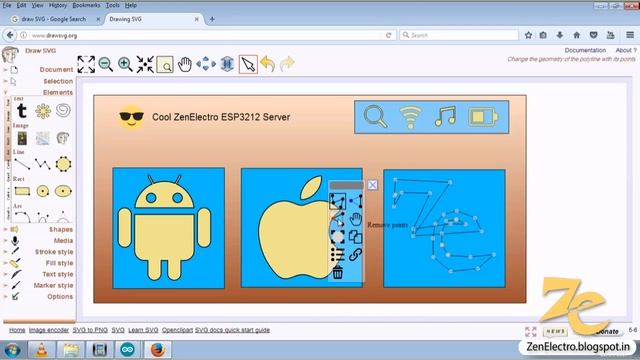
Task: Focus the browser Search box
Action: click(459, 36)
